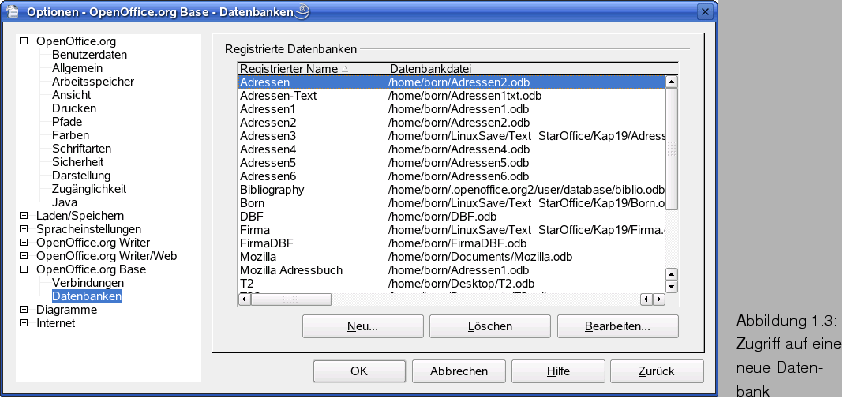
Task: Click the Datenbankdatei column header
Action: click(431, 69)
